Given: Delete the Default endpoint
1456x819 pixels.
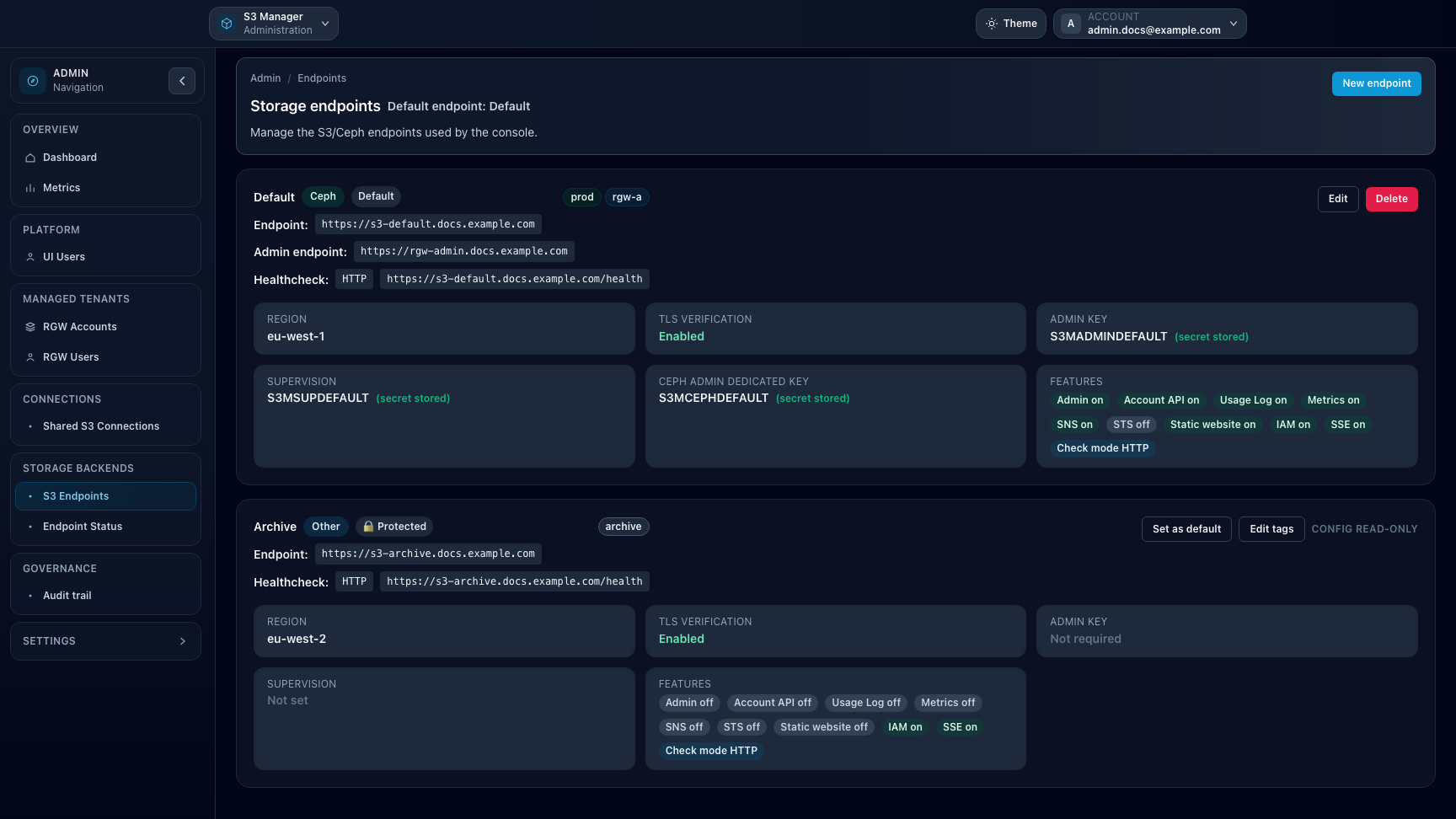Looking at the screenshot, I should click(1391, 199).
